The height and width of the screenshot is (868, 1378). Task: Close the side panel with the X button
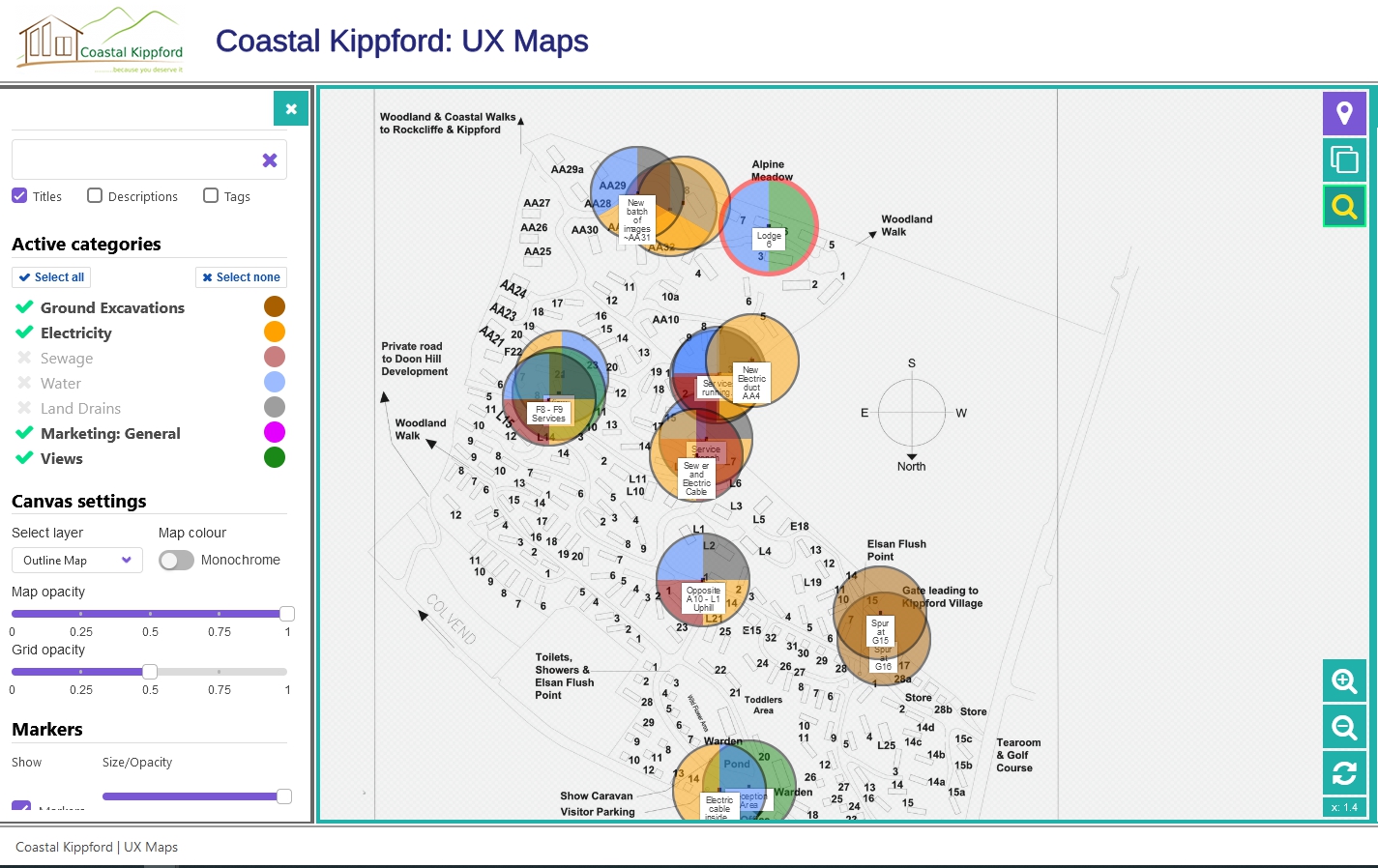291,109
